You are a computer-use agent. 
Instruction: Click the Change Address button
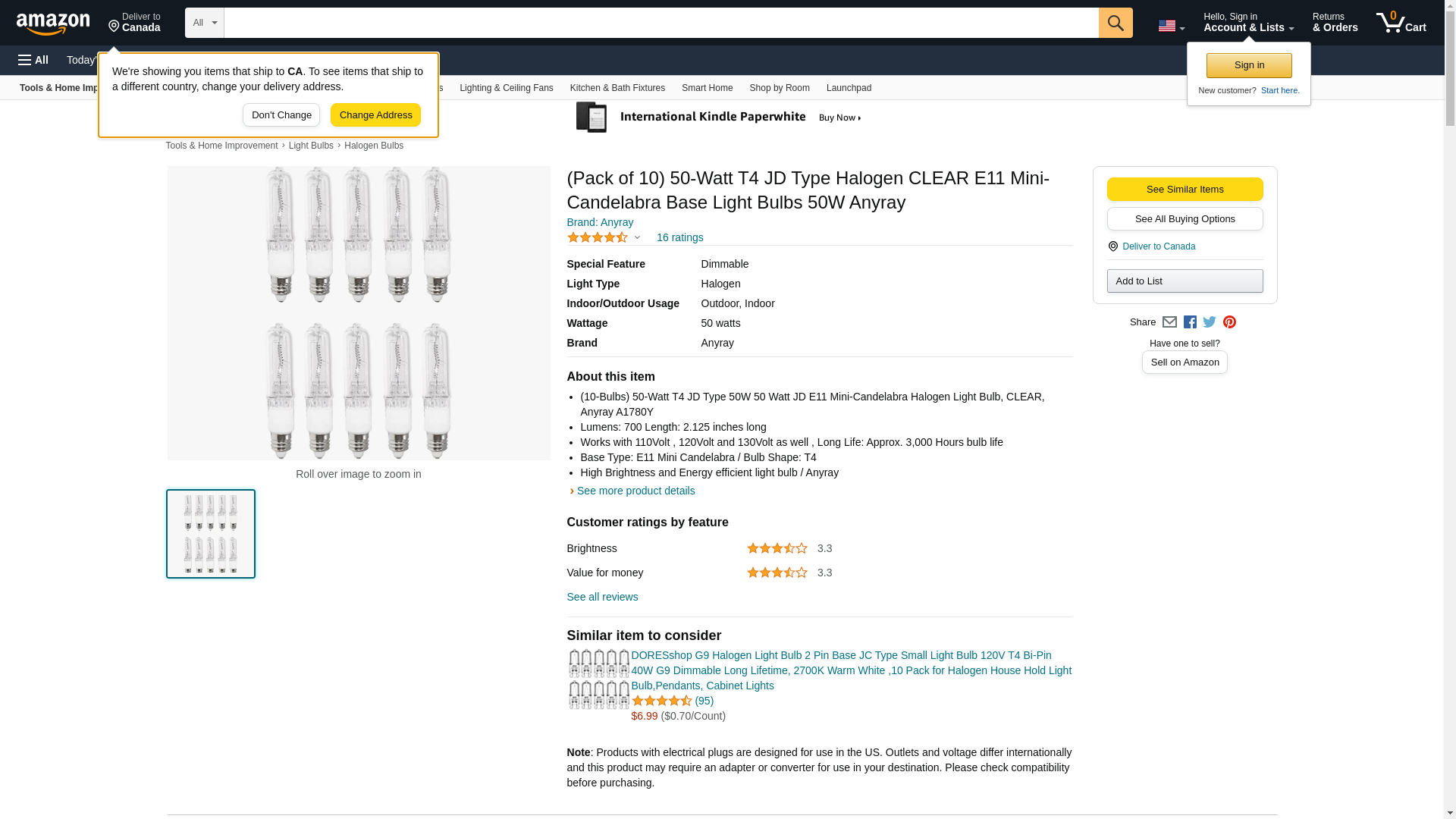[x=375, y=115]
